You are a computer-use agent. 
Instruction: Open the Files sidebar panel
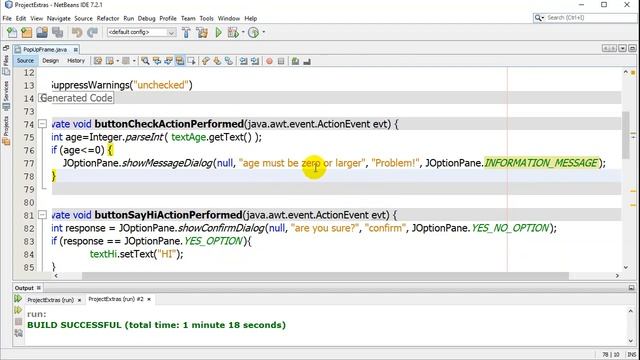point(6,65)
